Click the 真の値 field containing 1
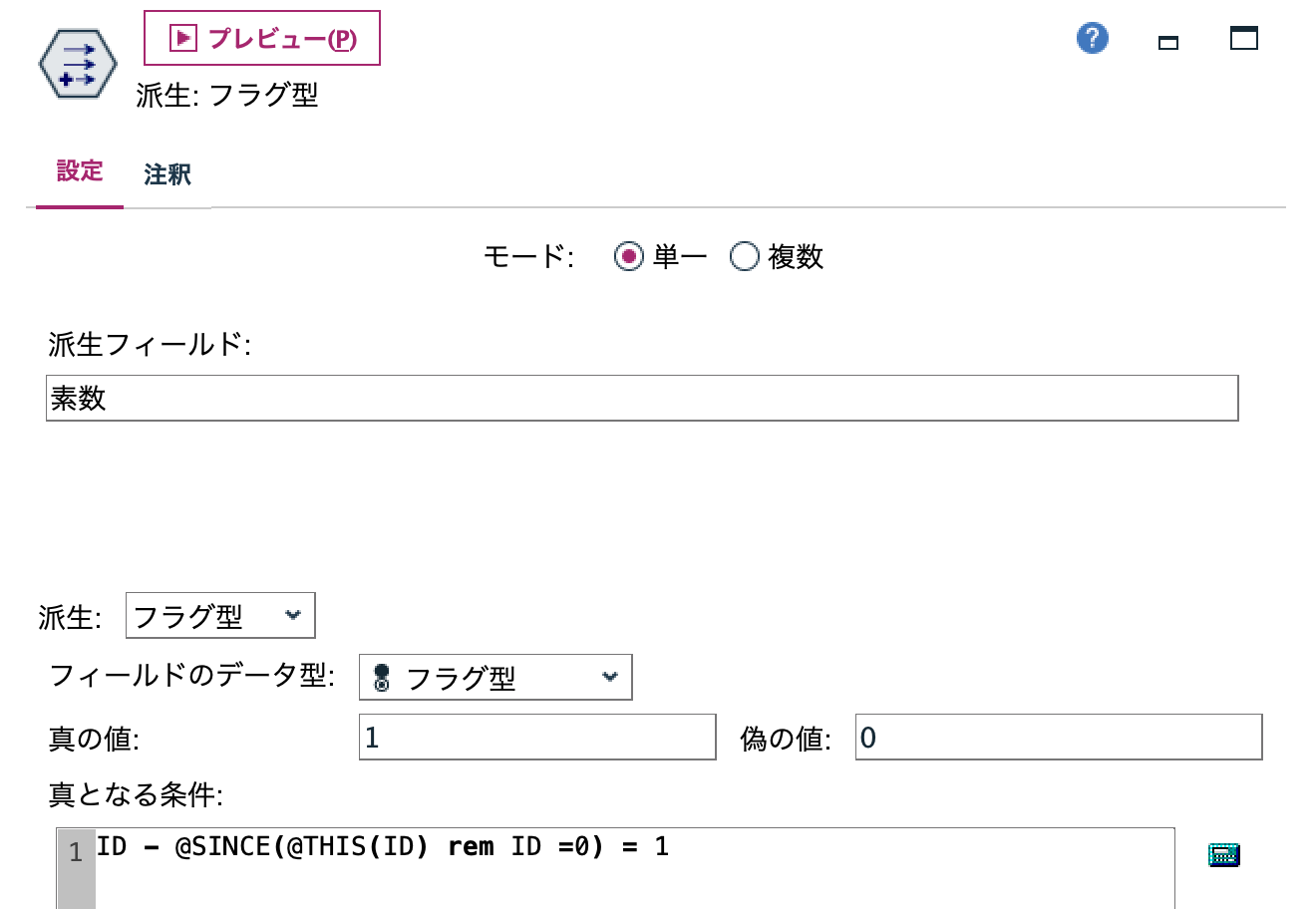Image resolution: width=1316 pixels, height=909 pixels. click(536, 736)
